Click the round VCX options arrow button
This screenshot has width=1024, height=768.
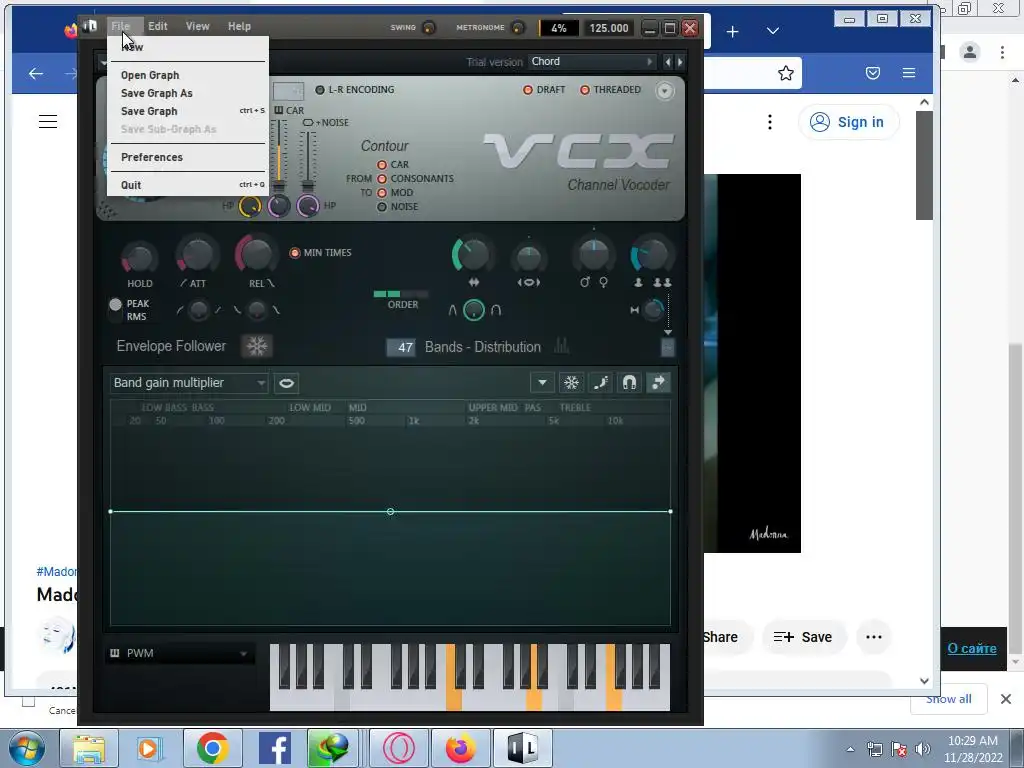(664, 91)
